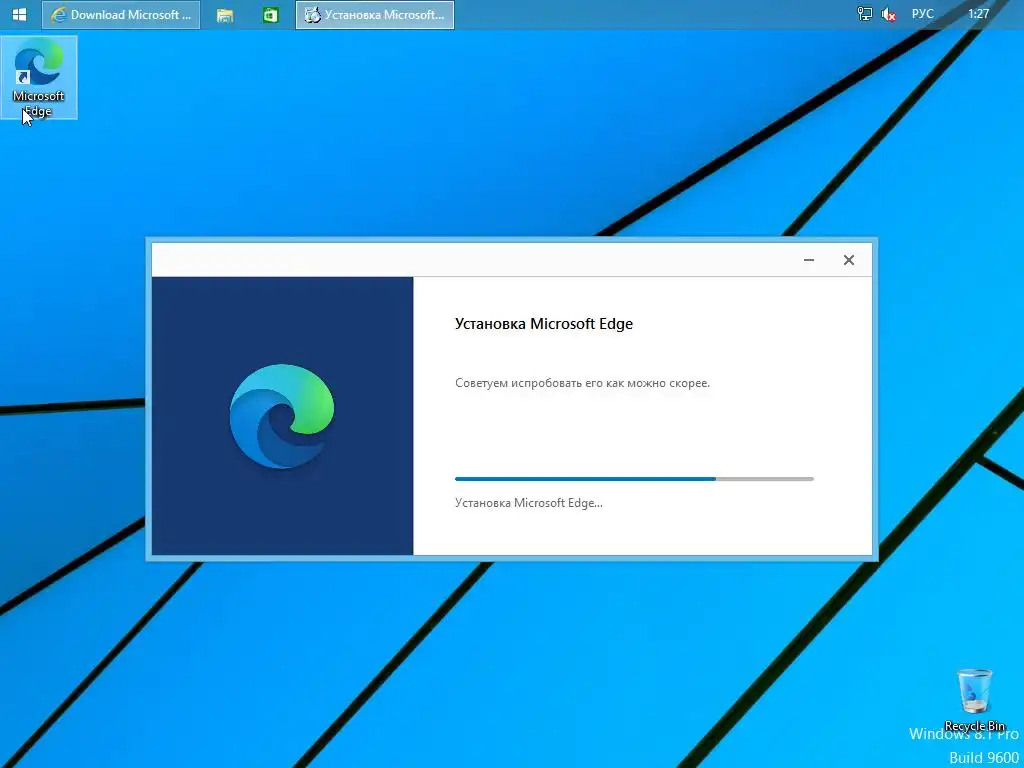Image resolution: width=1024 pixels, height=768 pixels.
Task: Change input language РУС indicator
Action: 923,14
